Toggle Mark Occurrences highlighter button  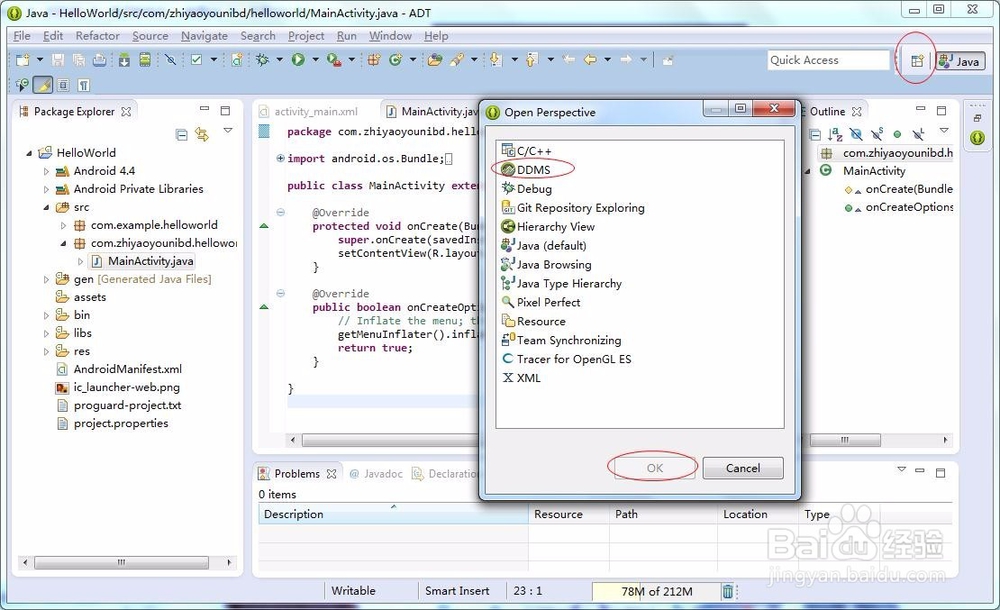[x=43, y=85]
